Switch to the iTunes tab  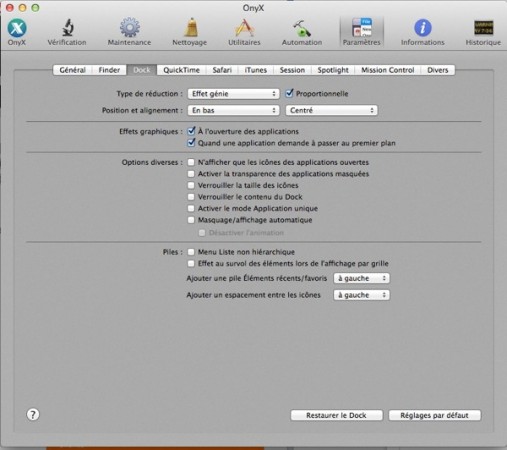coord(256,70)
